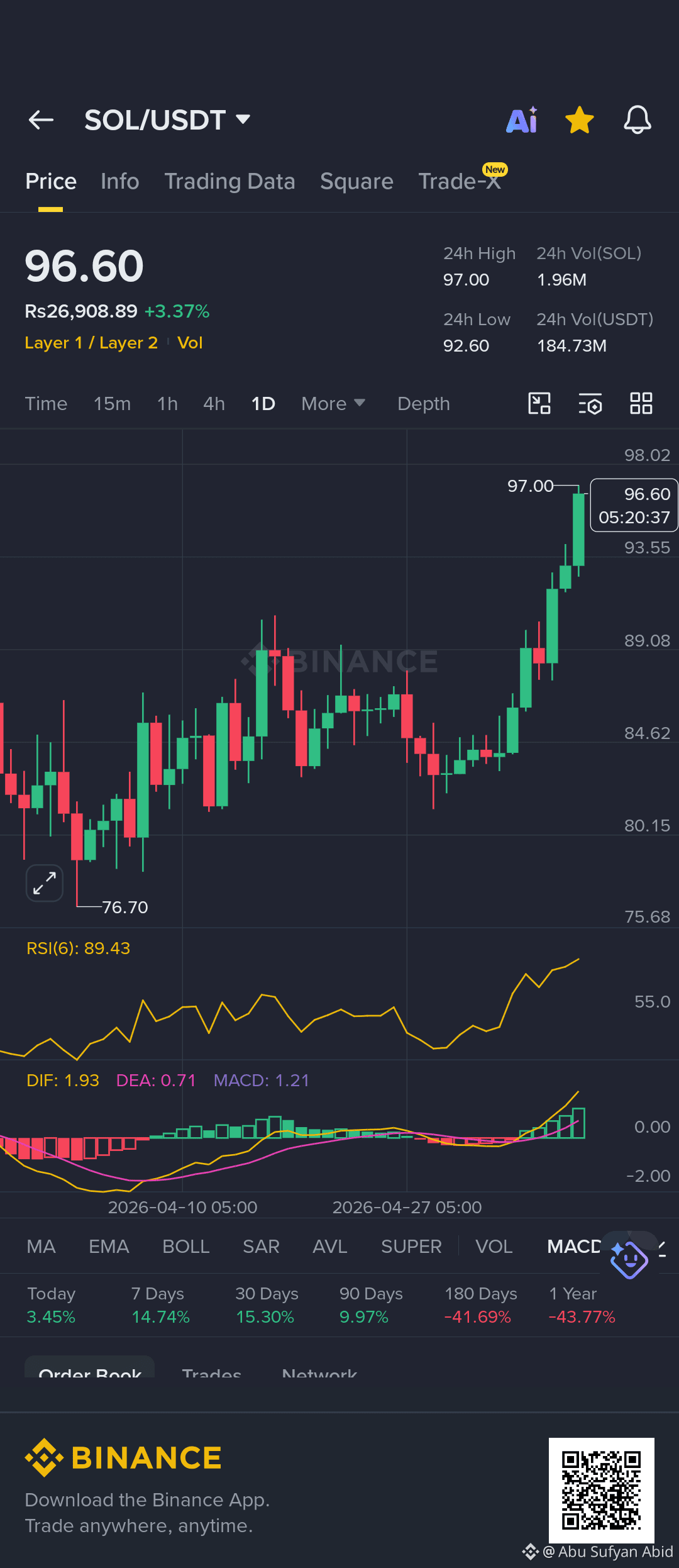Tap the floating AI chatbot icon
Image resolution: width=679 pixels, height=1568 pixels.
pos(629,1260)
